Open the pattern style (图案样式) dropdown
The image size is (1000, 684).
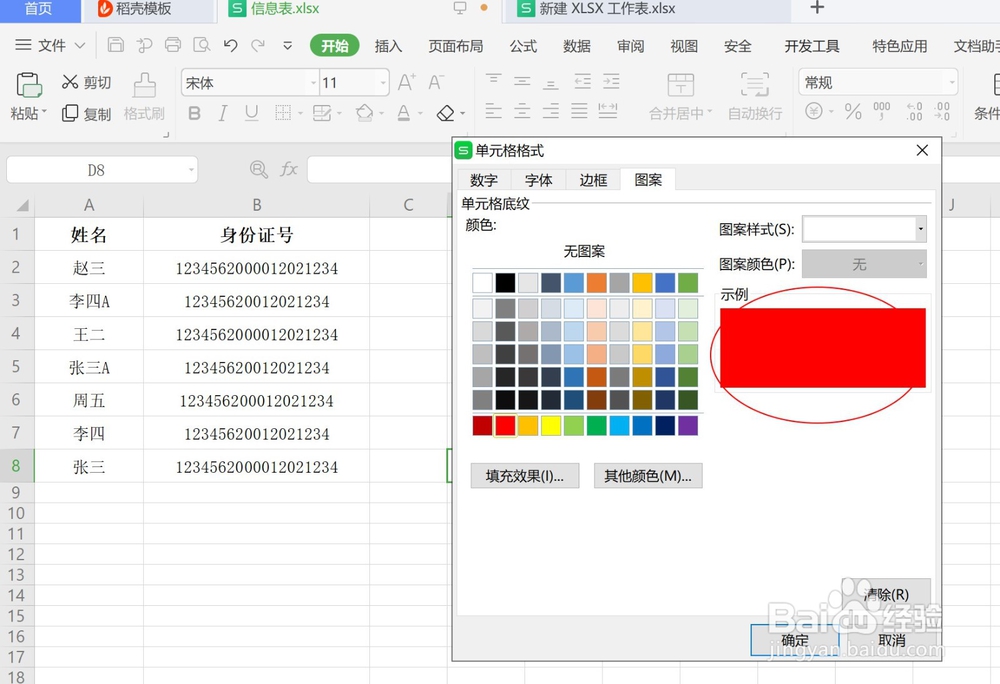tap(920, 229)
